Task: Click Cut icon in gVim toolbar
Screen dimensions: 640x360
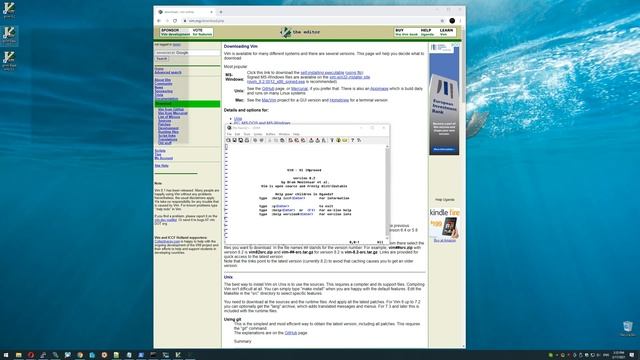Action: click(x=269, y=140)
